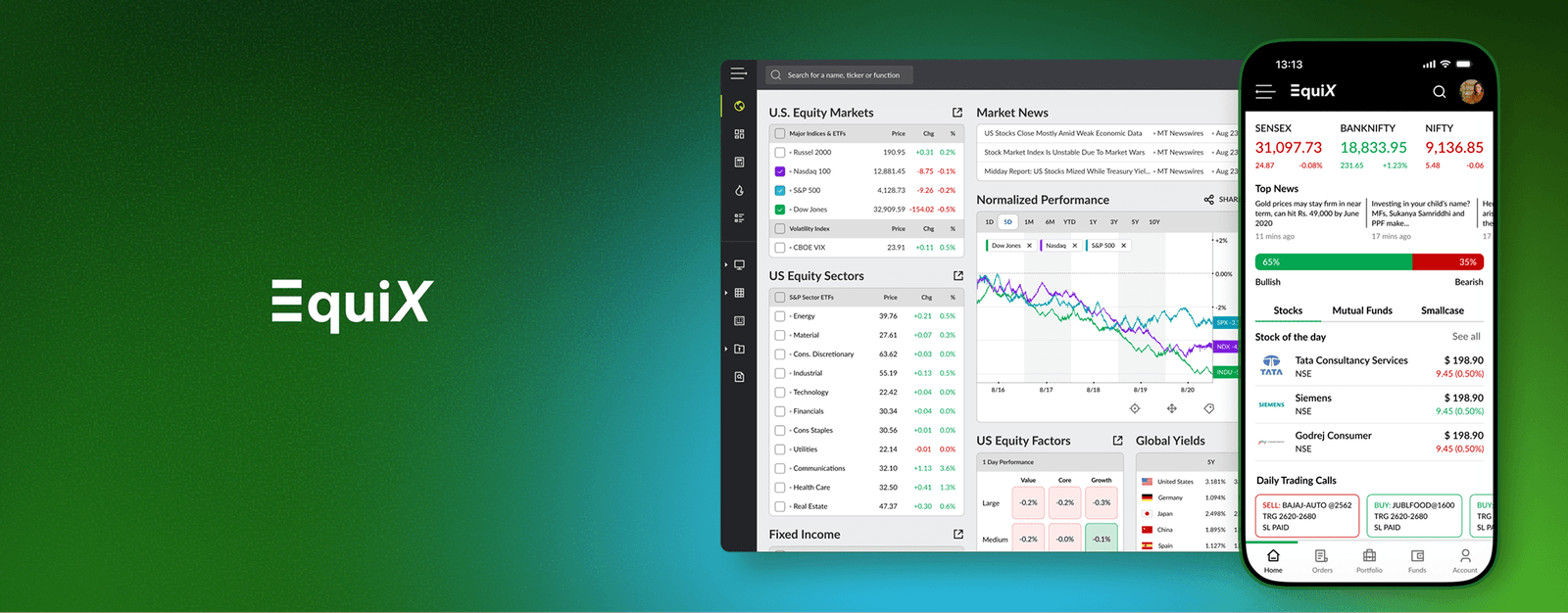The width and height of the screenshot is (1568, 613).
Task: Open the mobile app hamburger menu
Action: point(1265,91)
